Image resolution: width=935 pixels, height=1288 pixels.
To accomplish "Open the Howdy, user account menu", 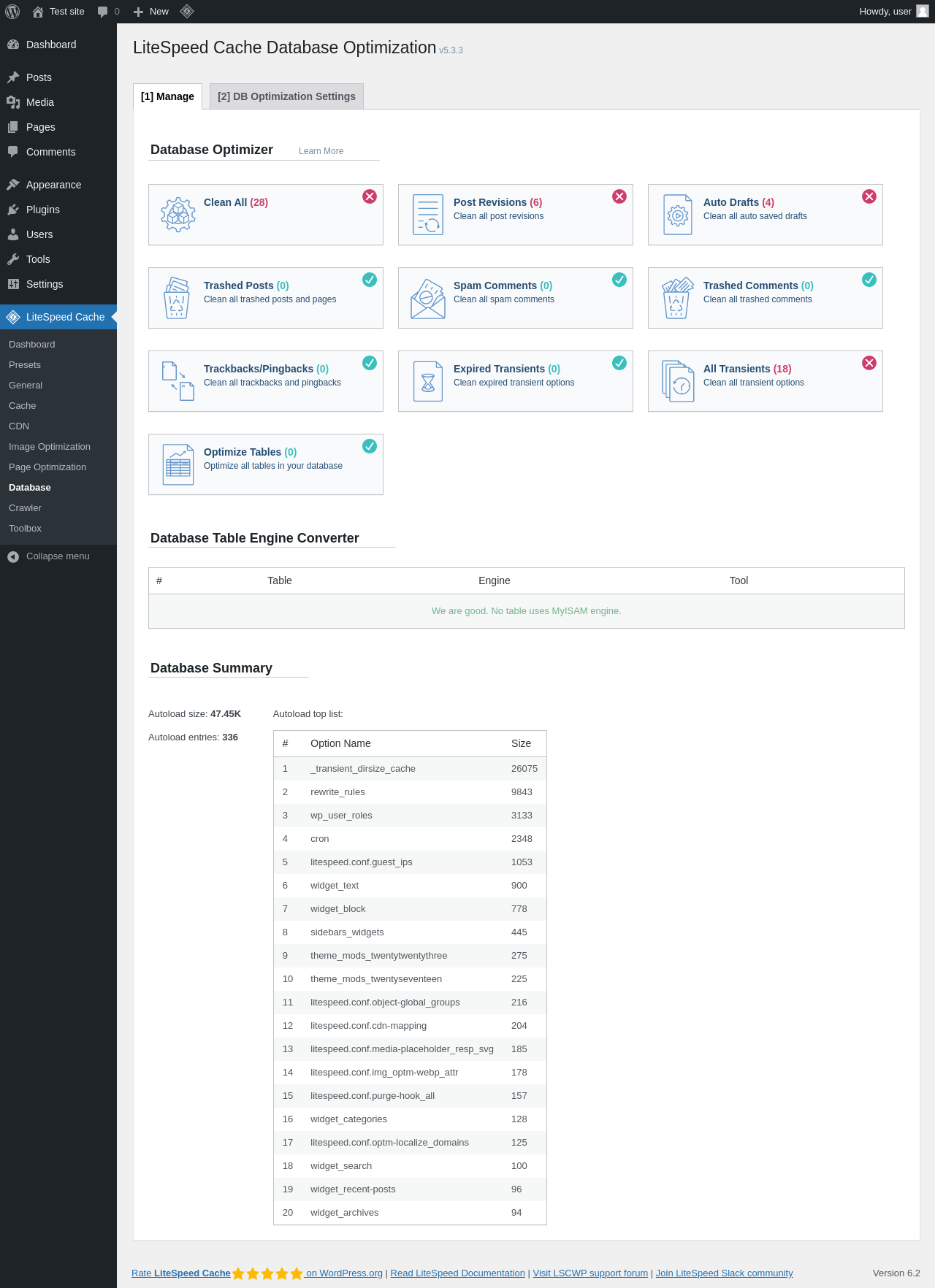I will pos(893,12).
